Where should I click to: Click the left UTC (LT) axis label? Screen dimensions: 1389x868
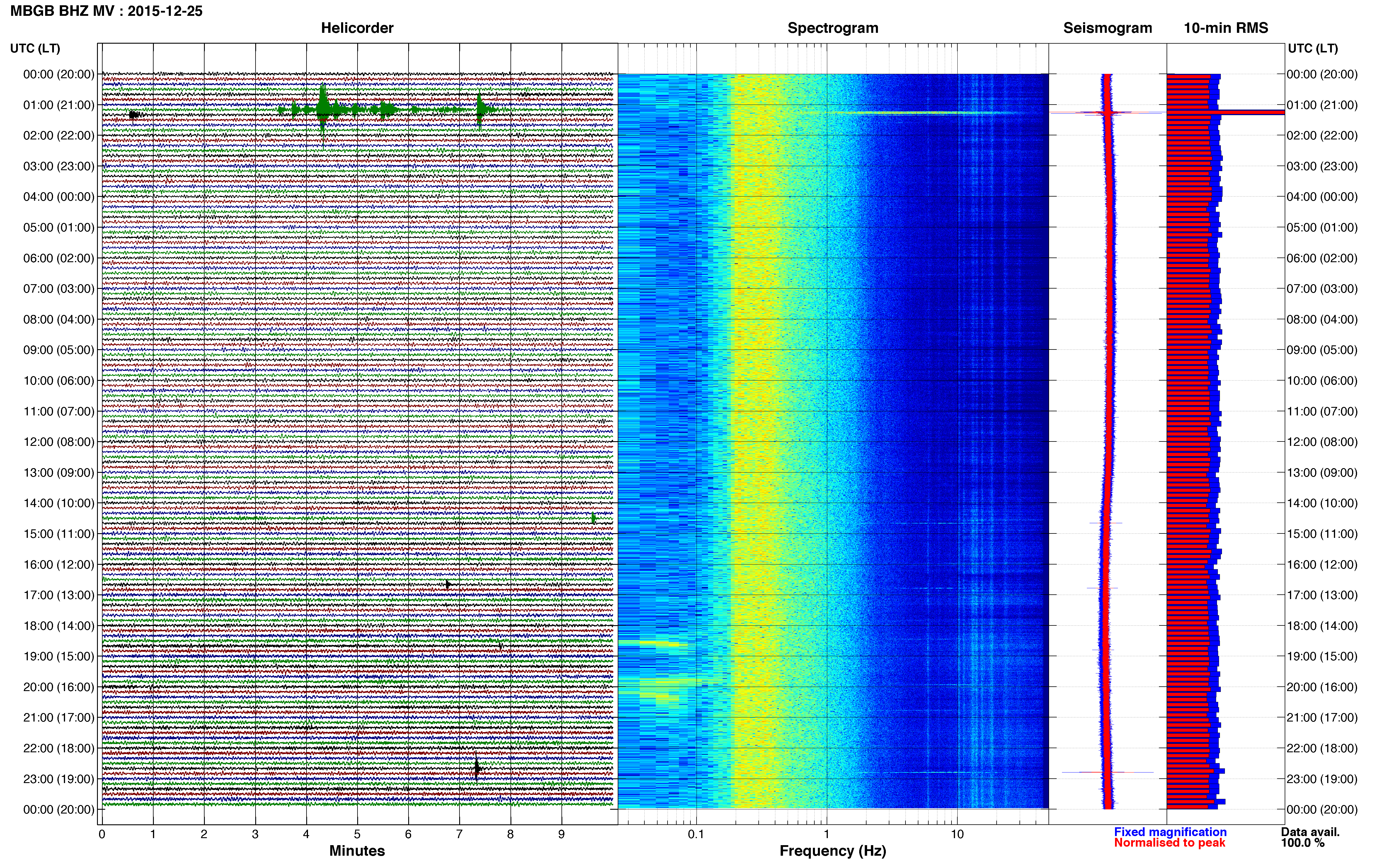[35, 48]
